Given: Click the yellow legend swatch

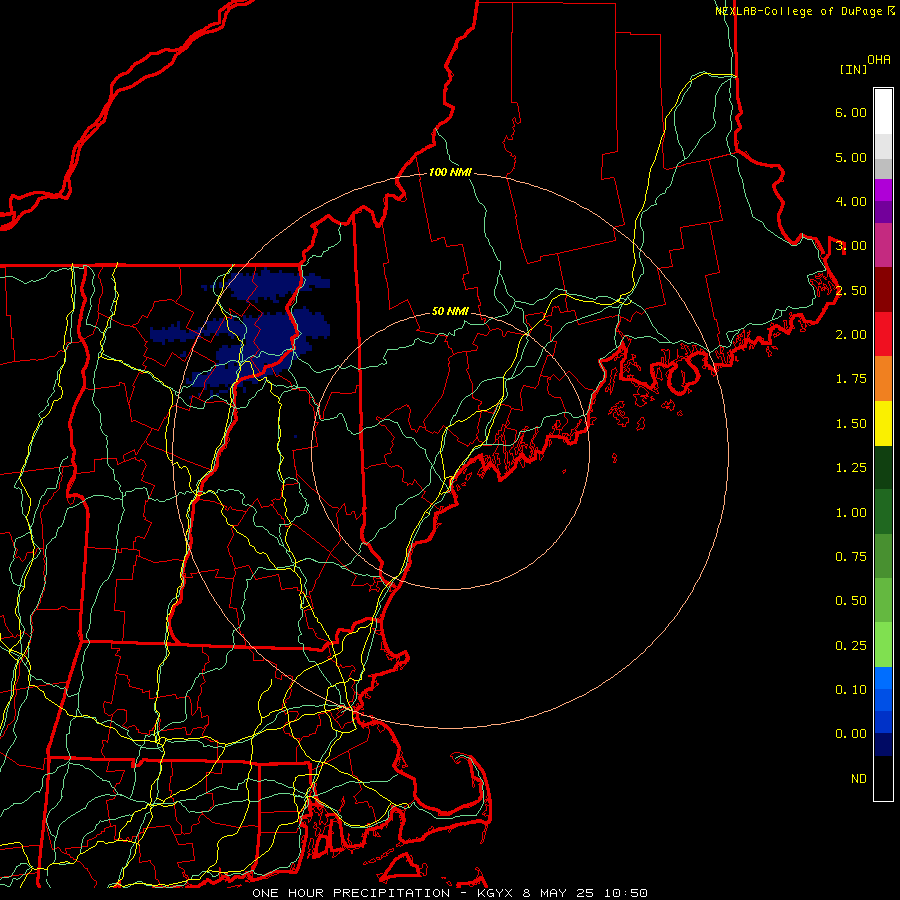Looking at the screenshot, I should coord(883,423).
